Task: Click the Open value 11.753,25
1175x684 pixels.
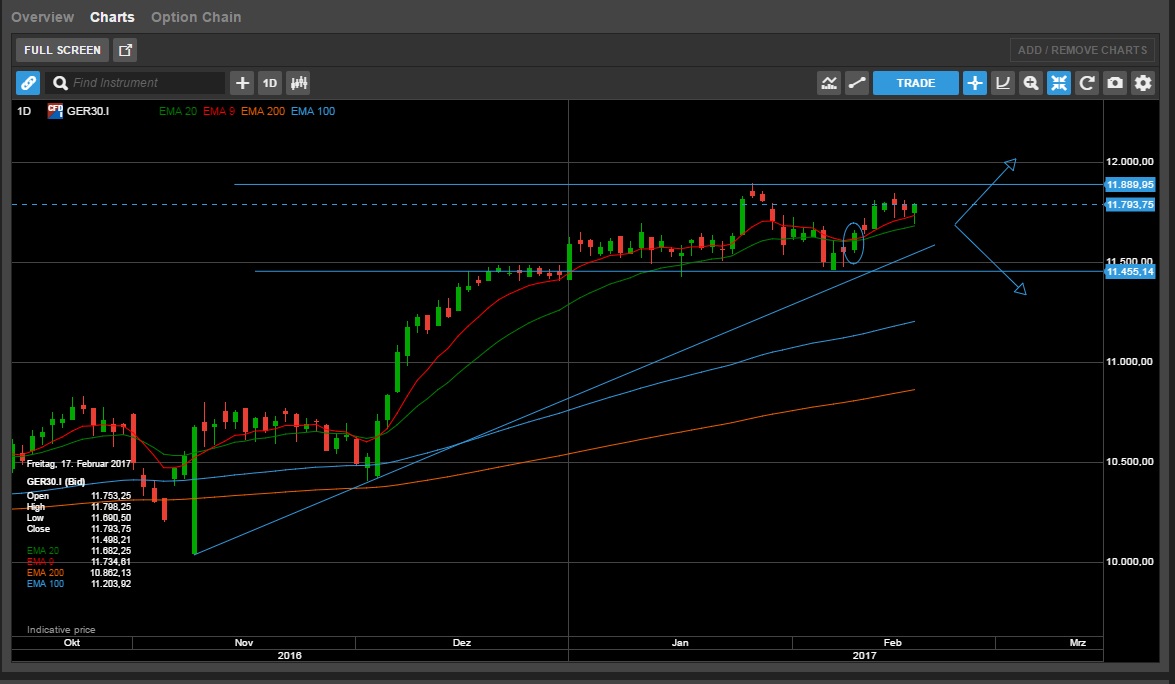Action: (111, 496)
